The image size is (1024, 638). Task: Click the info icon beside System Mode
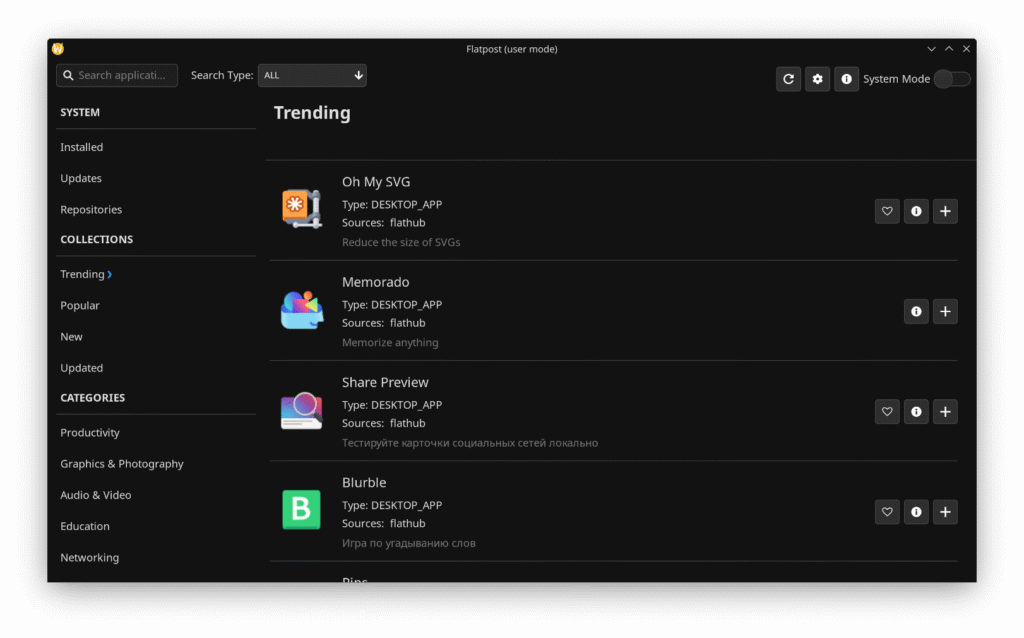pos(846,79)
